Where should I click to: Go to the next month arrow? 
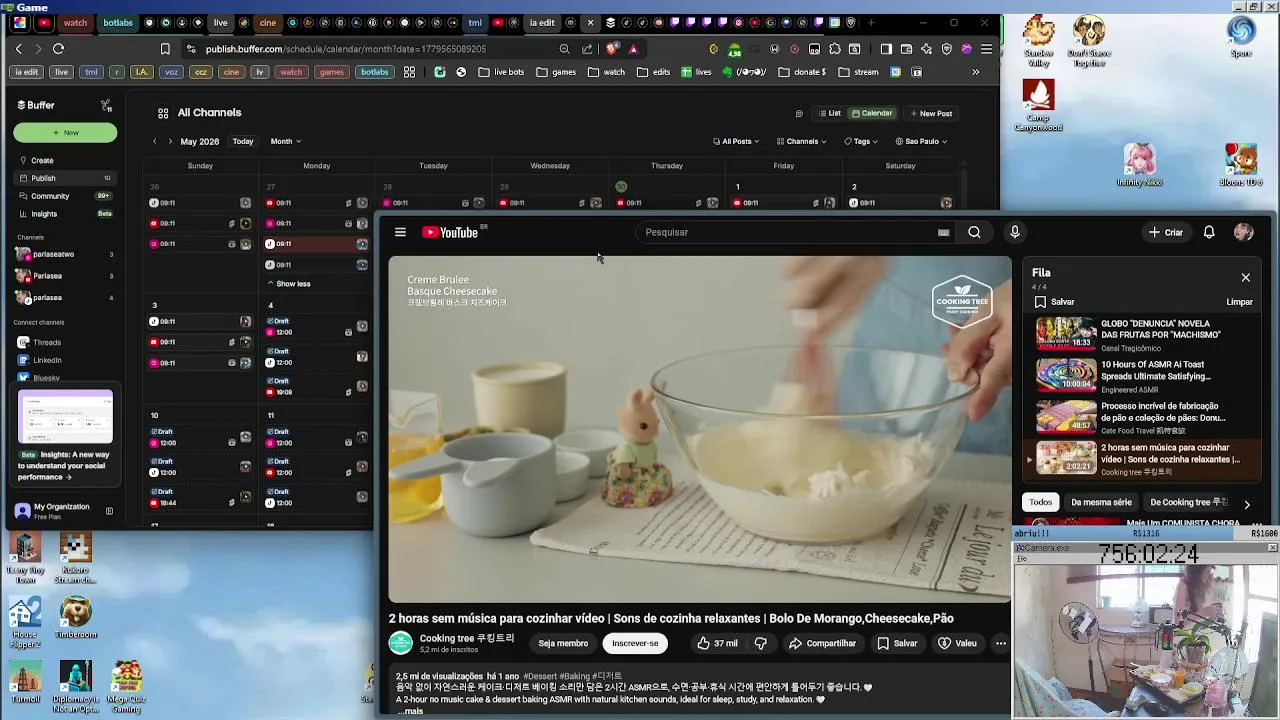170,141
